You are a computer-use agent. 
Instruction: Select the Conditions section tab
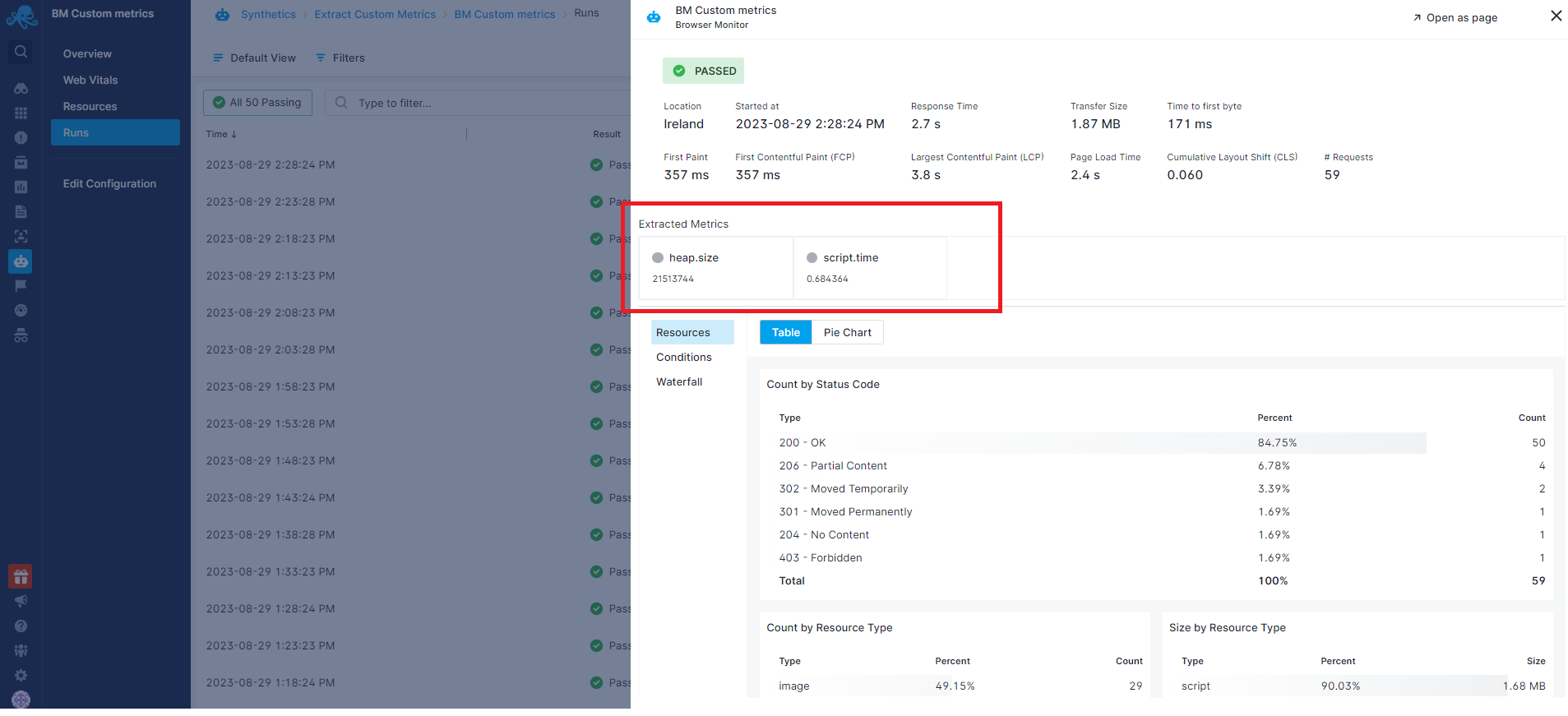point(684,357)
